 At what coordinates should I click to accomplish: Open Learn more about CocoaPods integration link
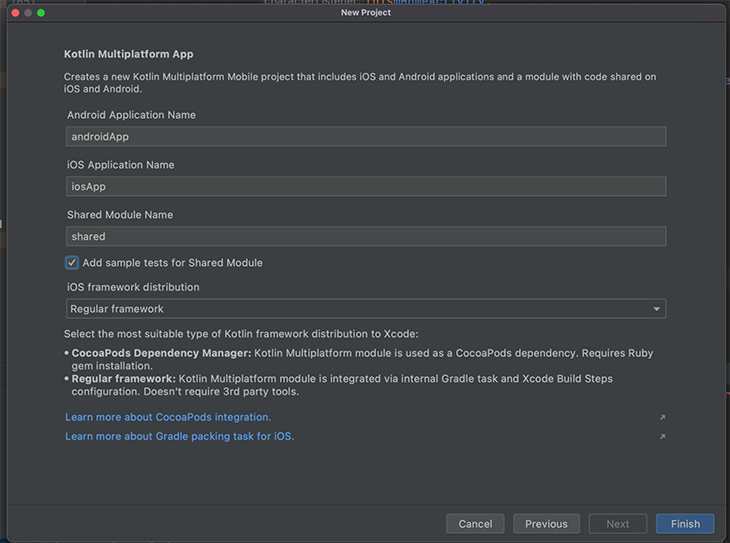168,417
